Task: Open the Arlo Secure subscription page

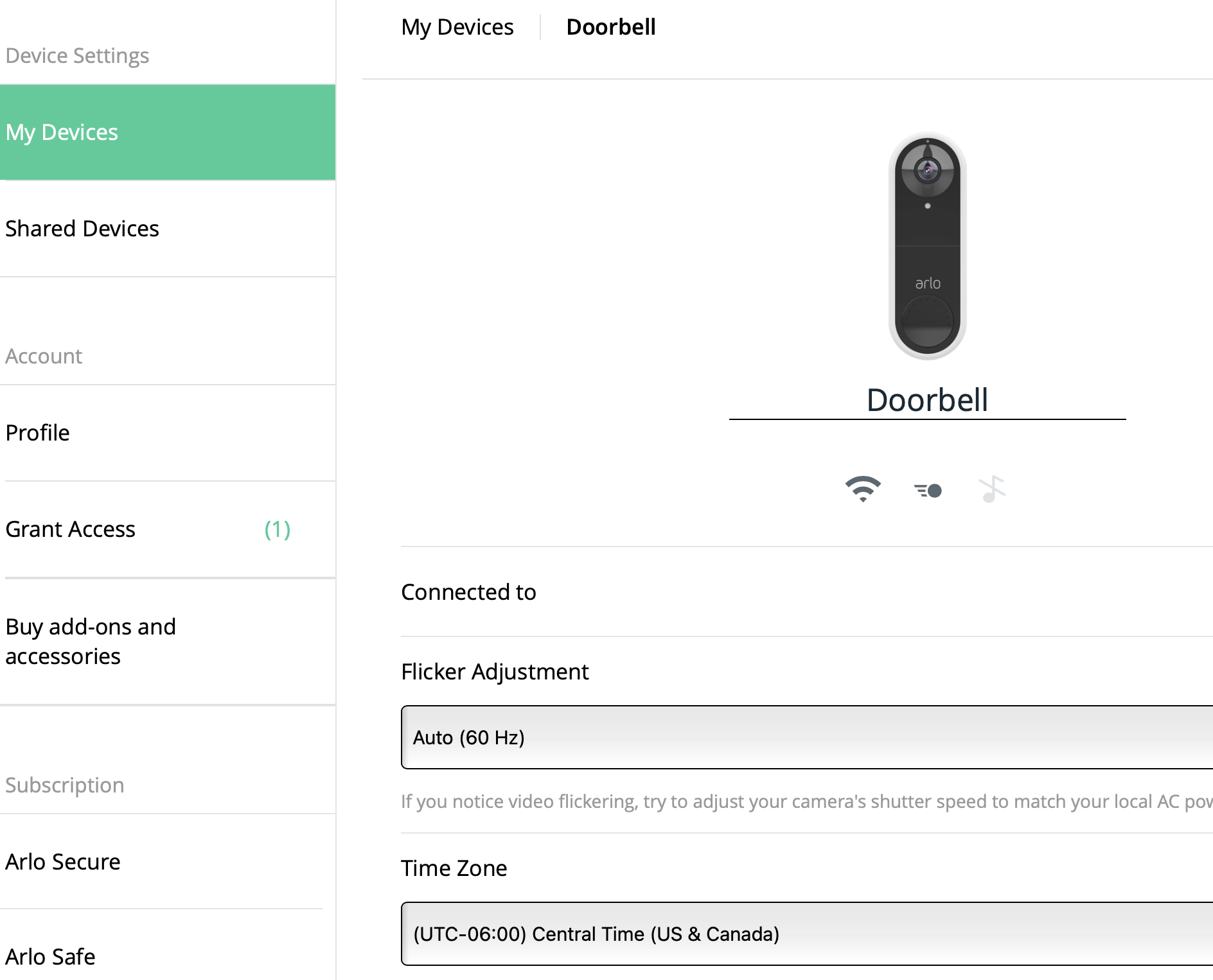Action: (63, 862)
